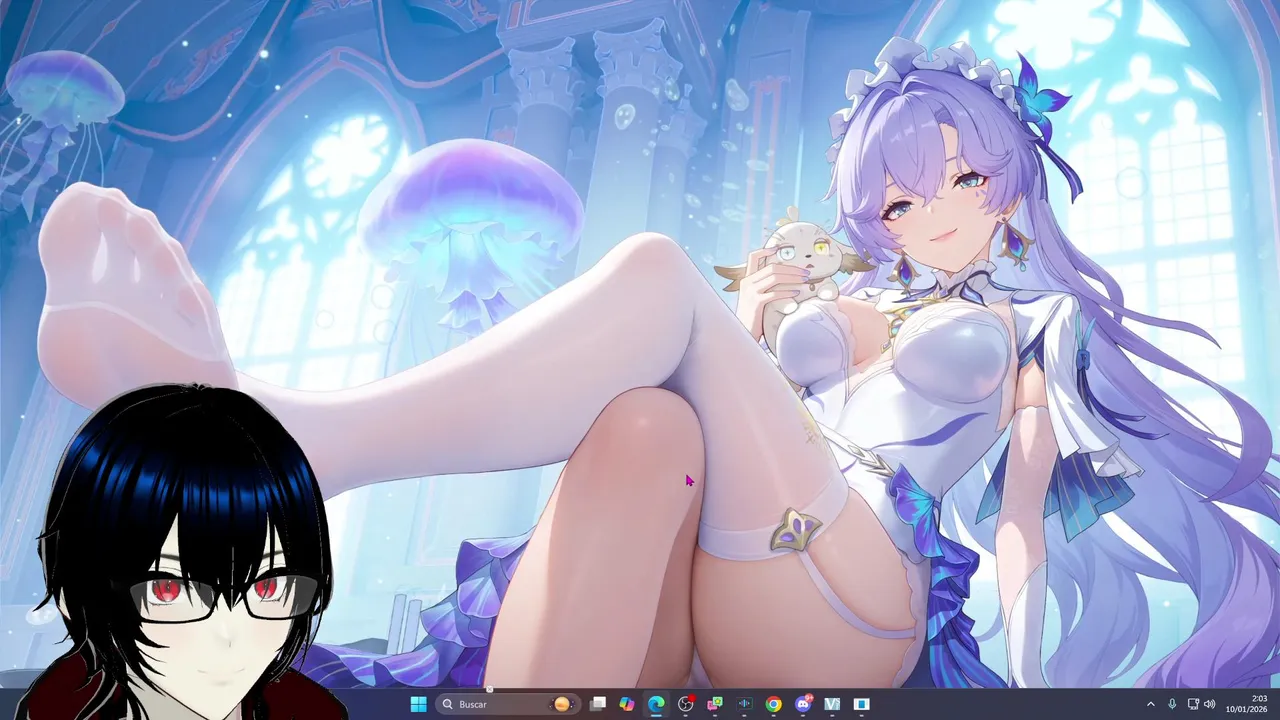
Task: Open Discord from the taskbar
Action: pyautogui.click(x=803, y=704)
